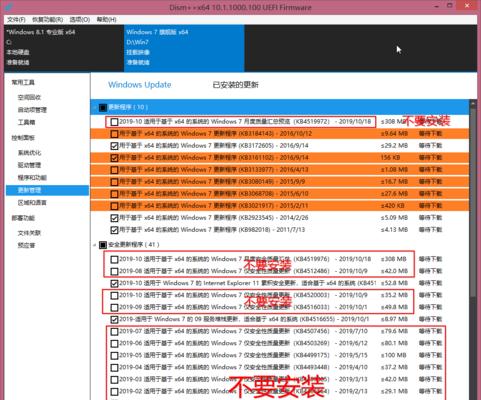The height and width of the screenshot is (400, 481).
Task: Click the ±100 MB size of KB4499175
Action: point(394,355)
